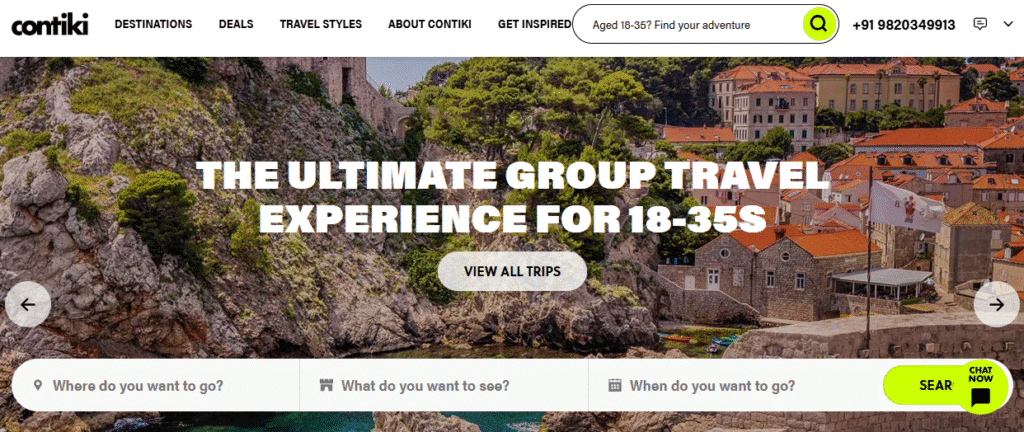Open the About Contiki menu
The image size is (1024, 432).
pos(430,24)
